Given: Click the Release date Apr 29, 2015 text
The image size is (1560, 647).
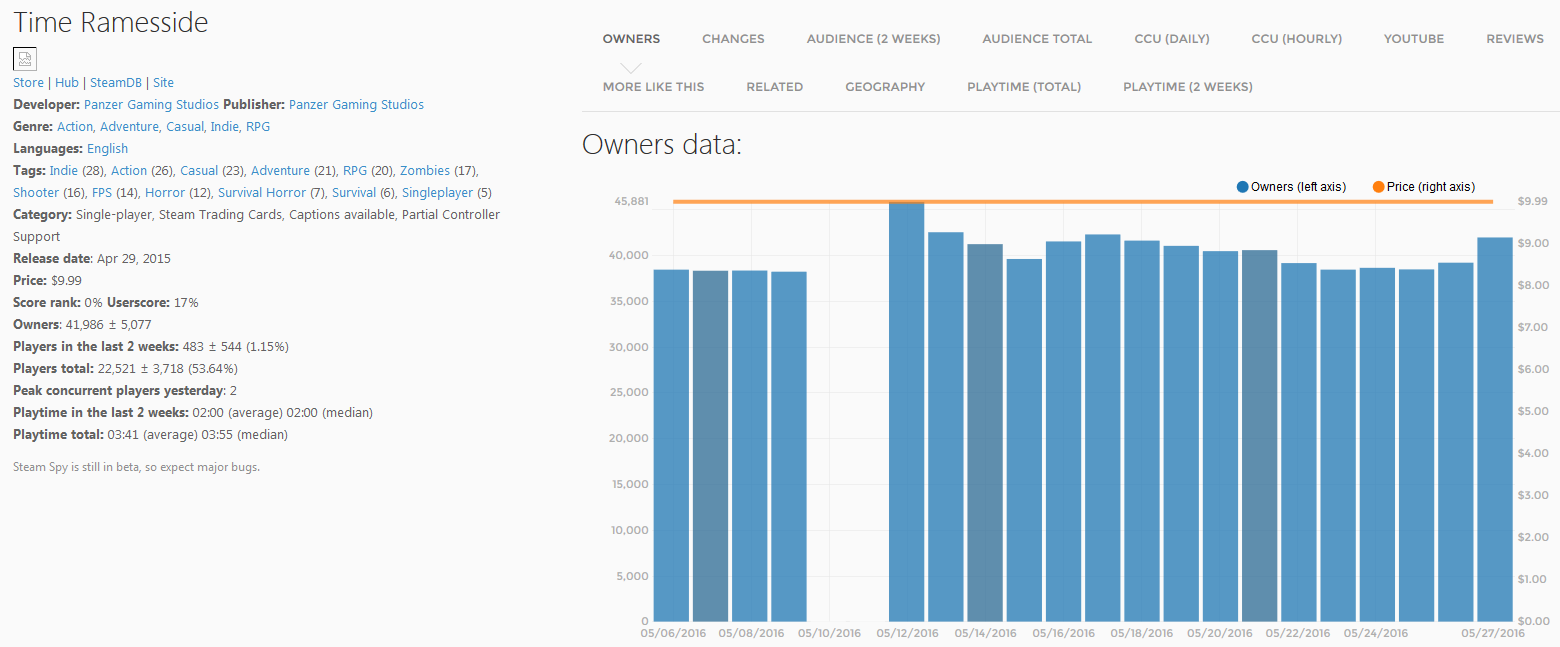Looking at the screenshot, I should click(x=92, y=259).
